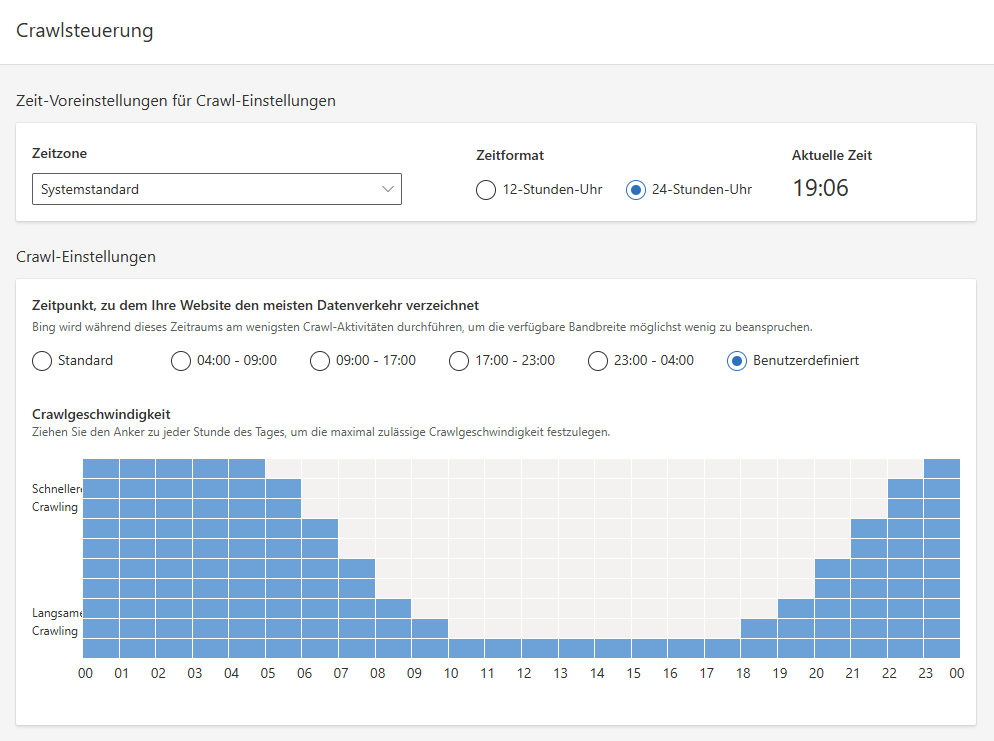The image size is (994, 741).
Task: Click the top of the hour 08 crawl bar
Action: point(393,609)
